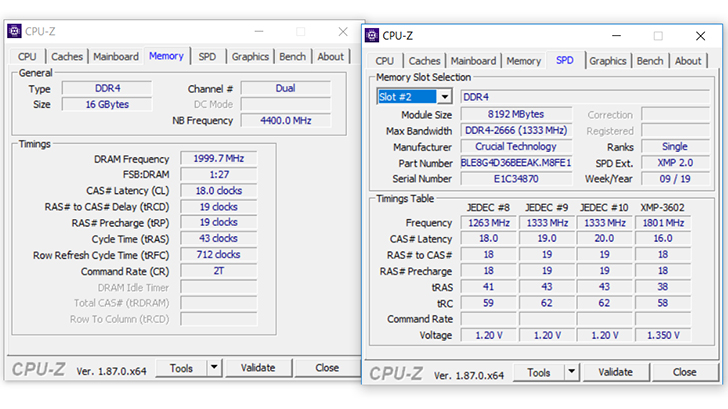This screenshot has height=409, width=728.
Task: Open the CPU tab in right CPU-Z window
Action: point(384,61)
